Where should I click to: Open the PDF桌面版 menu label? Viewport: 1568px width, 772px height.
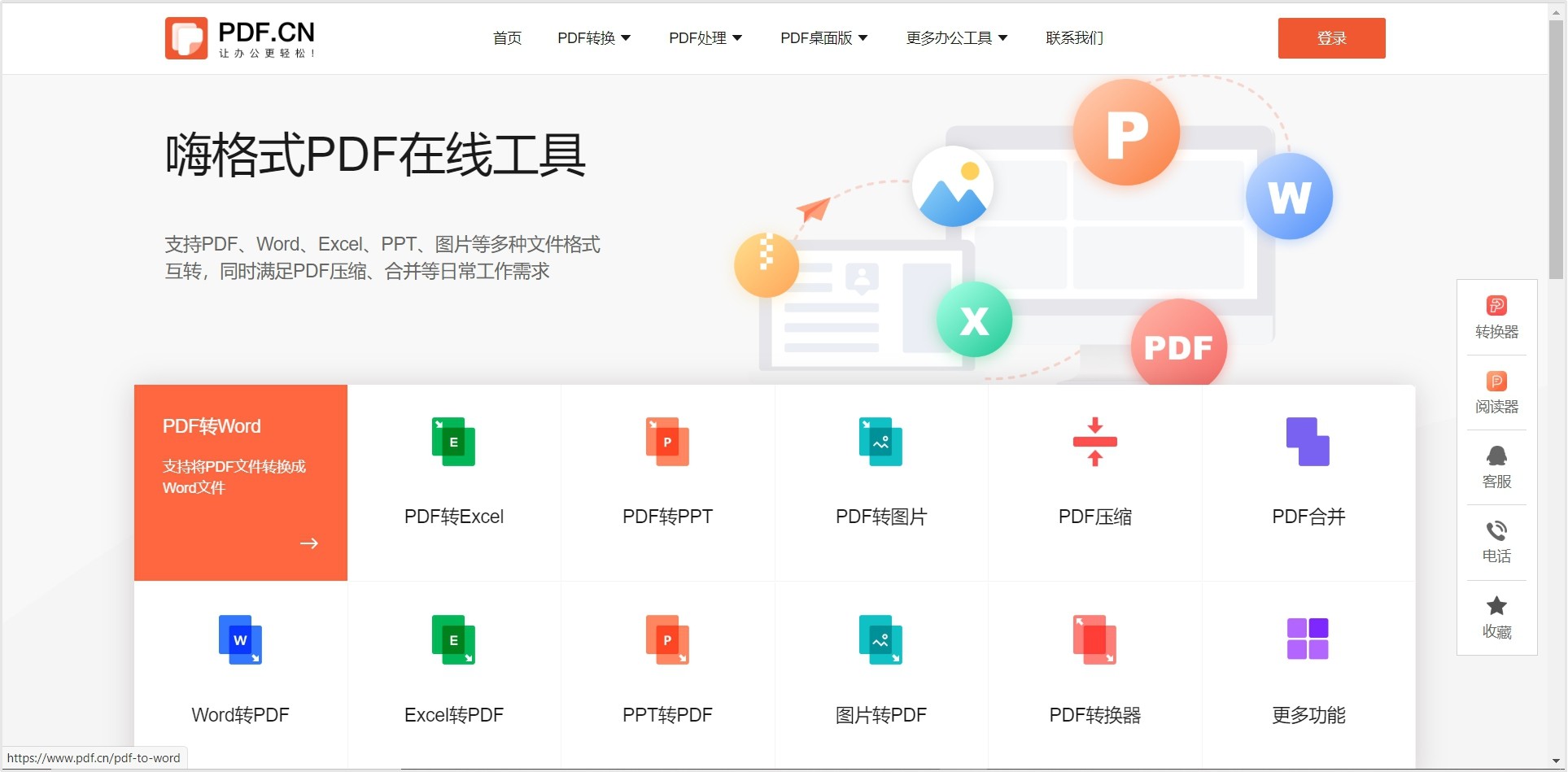(x=816, y=38)
